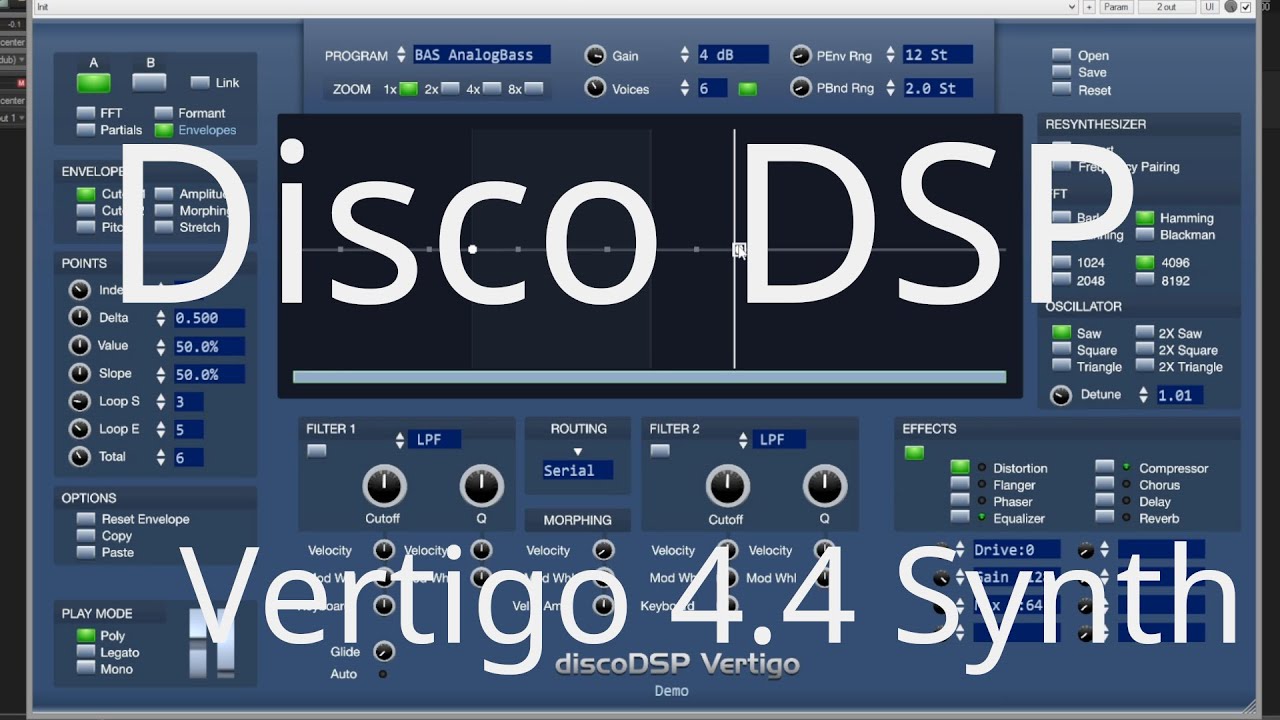
Task: Select the Square oscillator
Action: (x=1061, y=350)
